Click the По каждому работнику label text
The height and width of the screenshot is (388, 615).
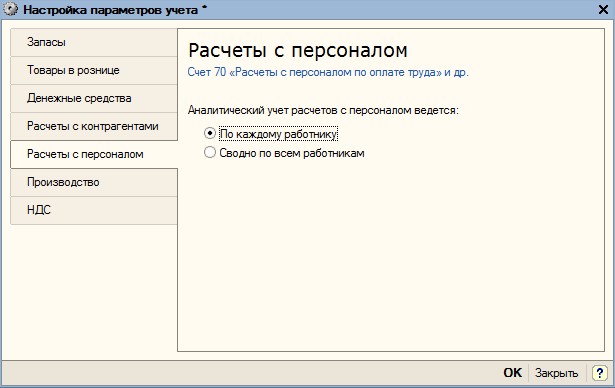[278, 134]
